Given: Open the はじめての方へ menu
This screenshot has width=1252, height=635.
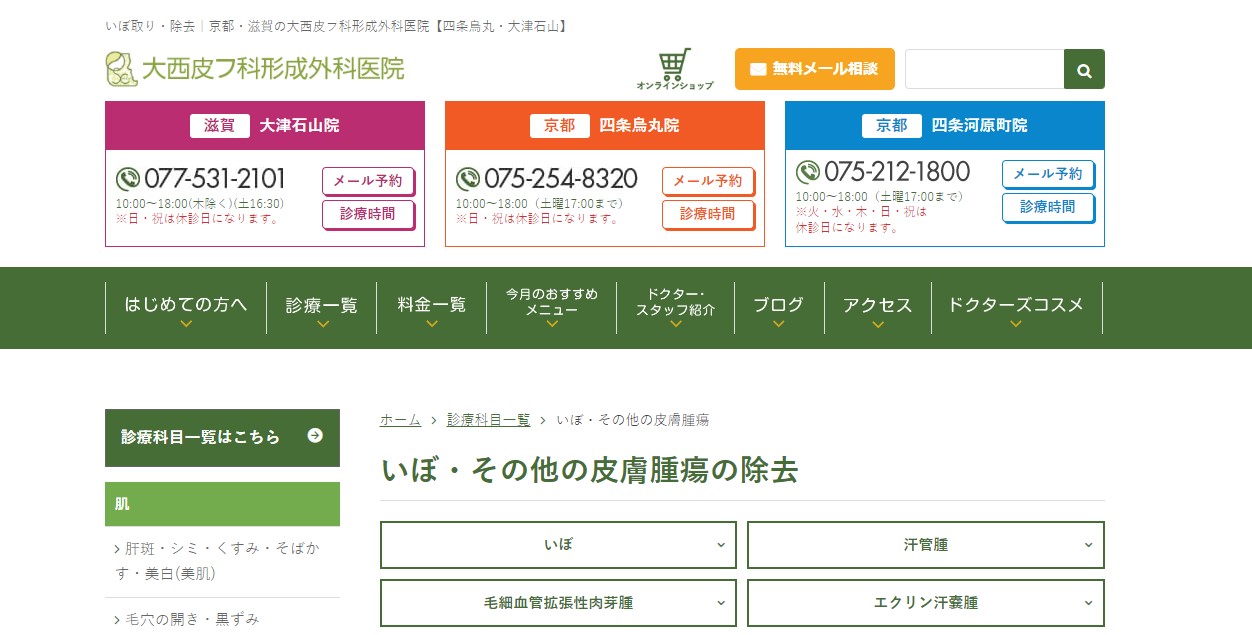Looking at the screenshot, I should click(x=186, y=307).
